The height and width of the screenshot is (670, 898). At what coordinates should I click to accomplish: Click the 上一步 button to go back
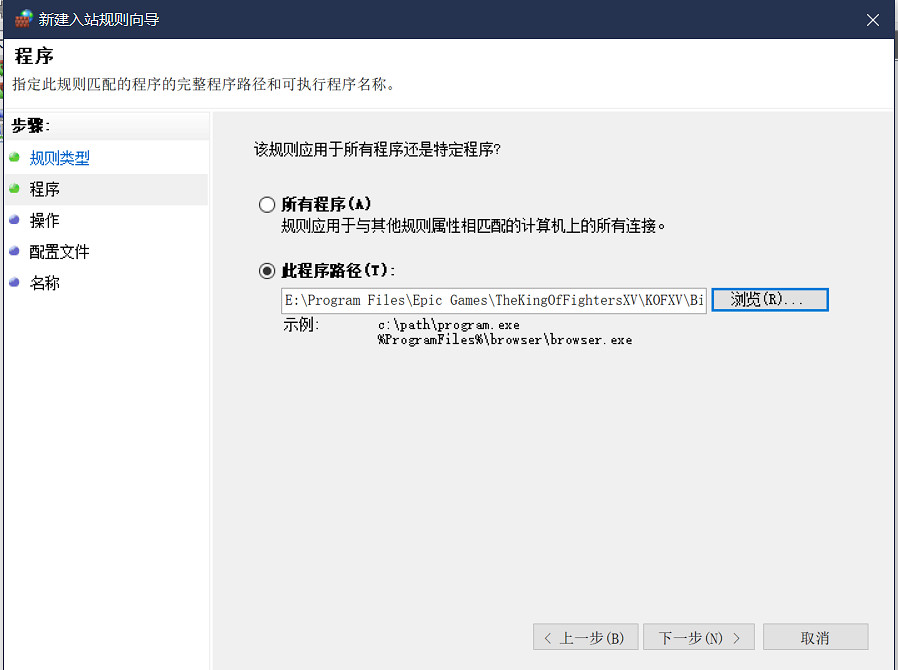tap(585, 637)
